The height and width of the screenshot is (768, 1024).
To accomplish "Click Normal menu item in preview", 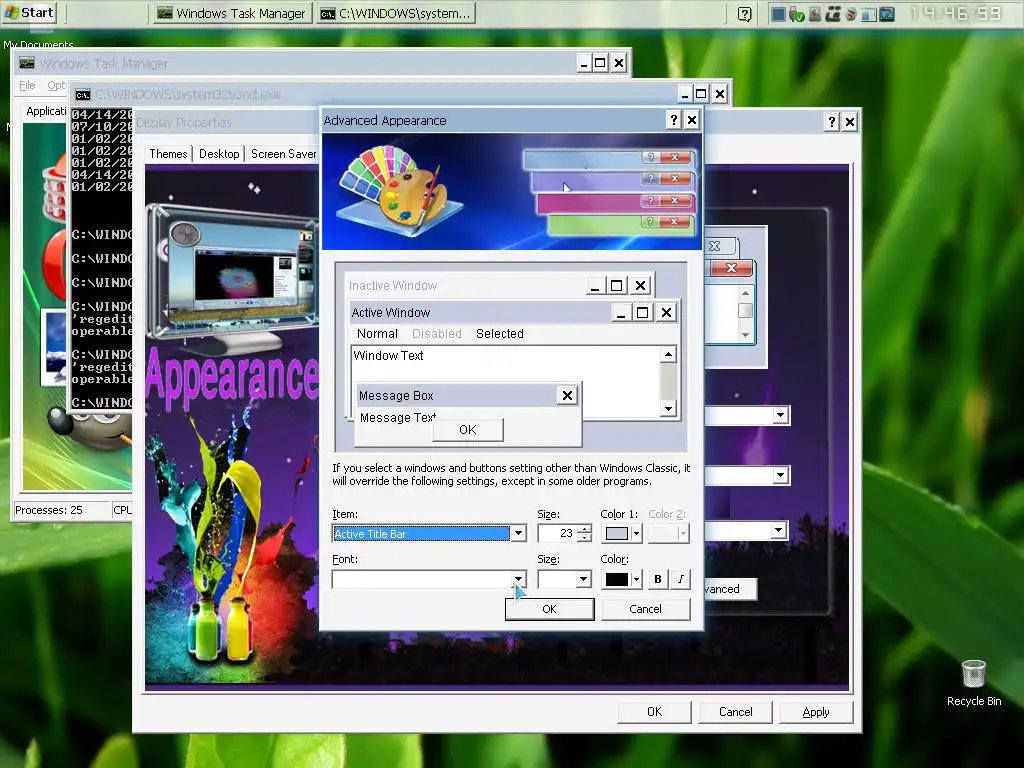I will 377,334.
